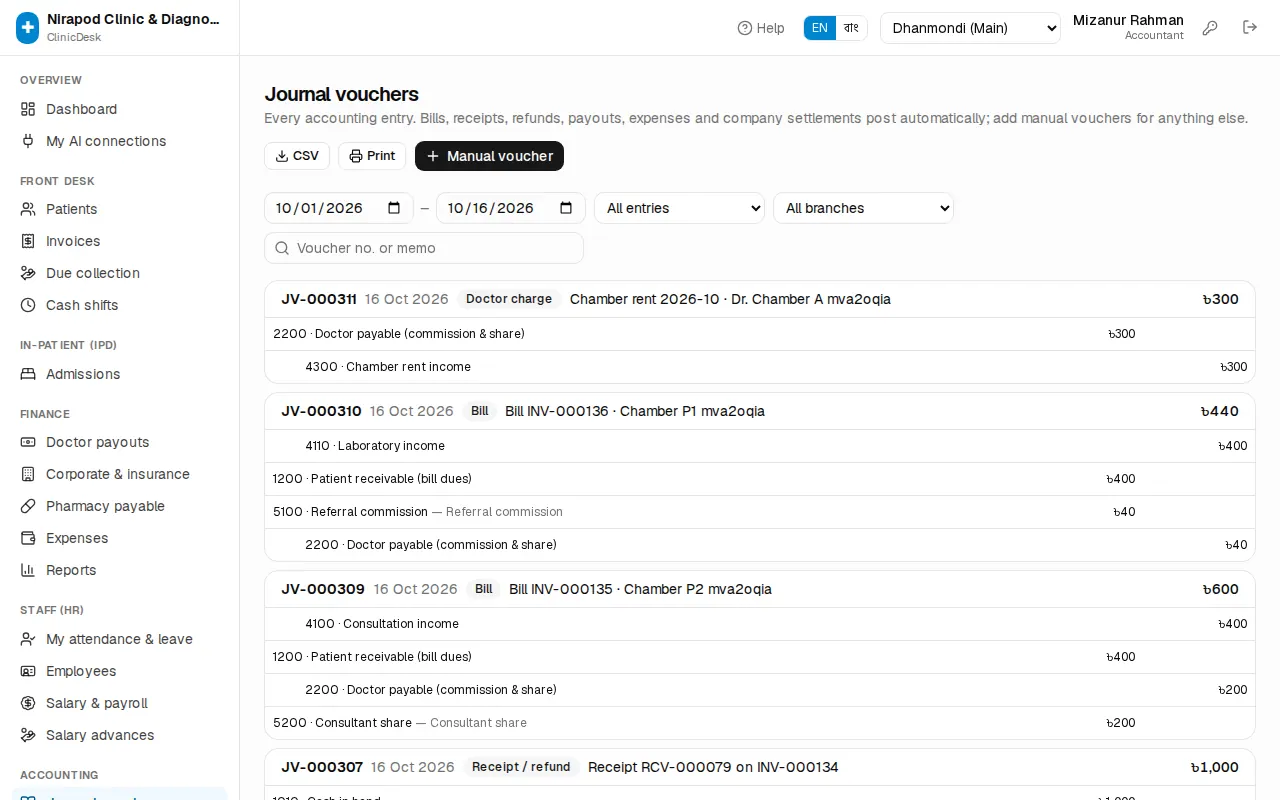
Task: Click voucher number JV-000309
Action: [323, 589]
